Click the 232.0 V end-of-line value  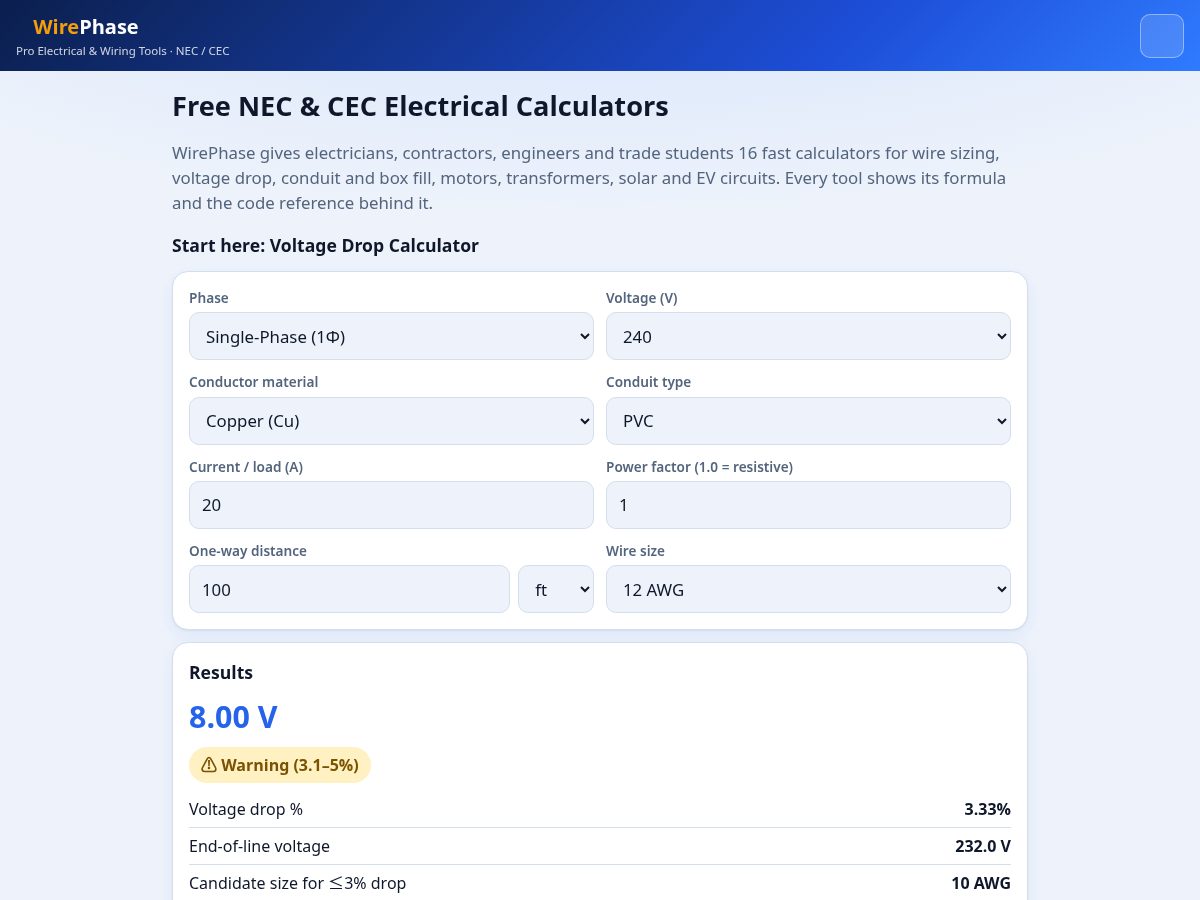pos(982,846)
